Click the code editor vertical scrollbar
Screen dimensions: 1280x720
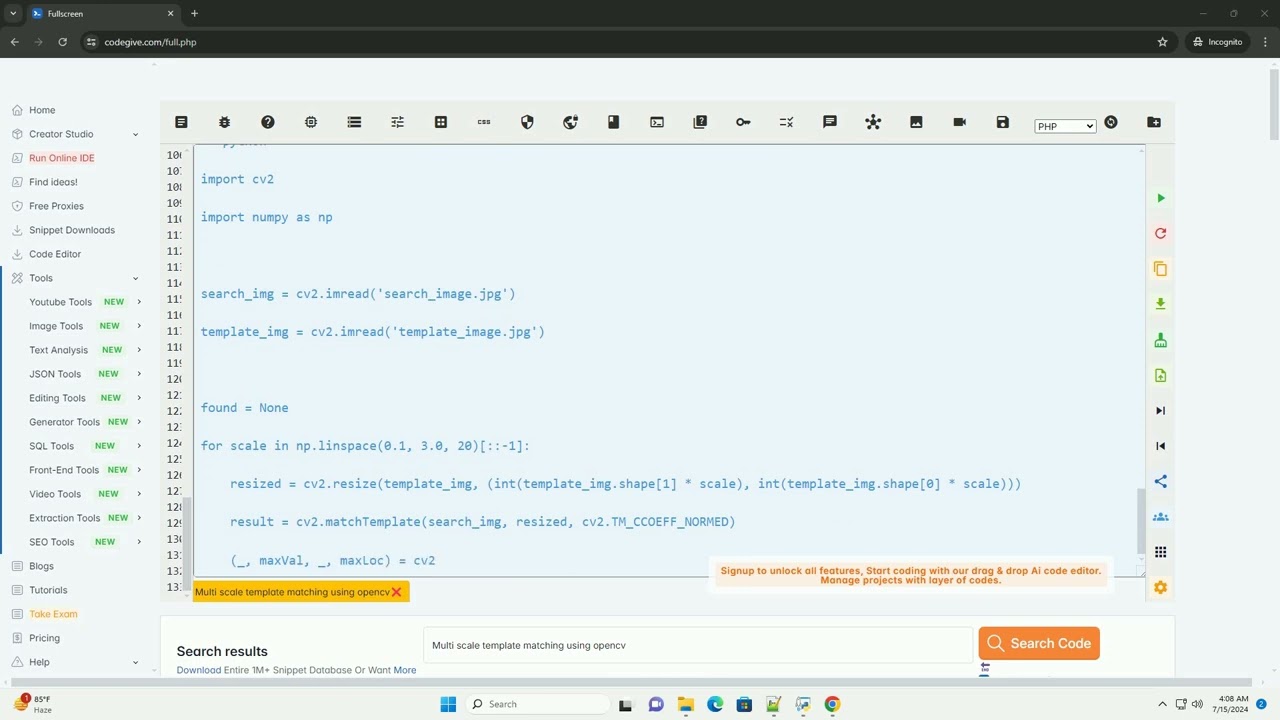click(1141, 520)
